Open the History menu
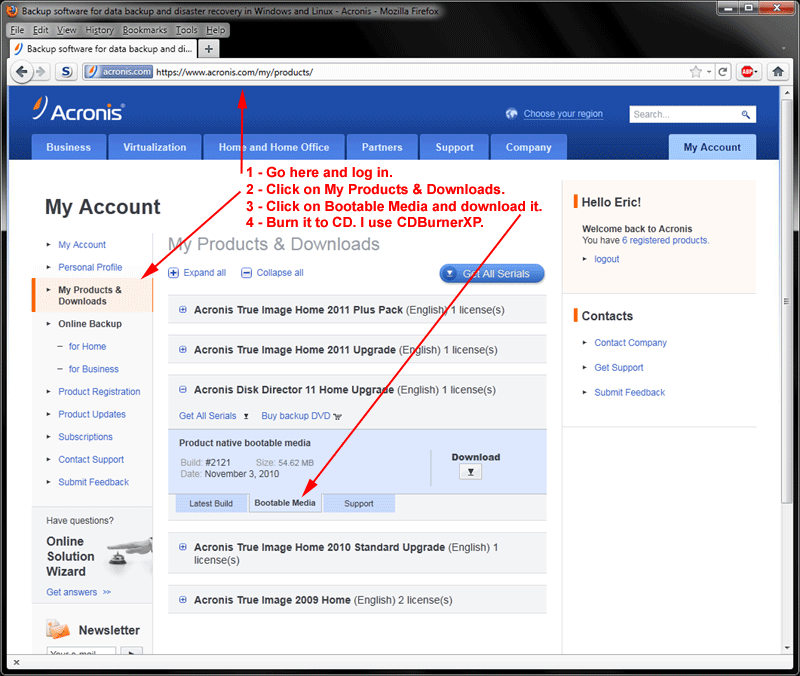Image resolution: width=800 pixels, height=676 pixels. pos(99,30)
